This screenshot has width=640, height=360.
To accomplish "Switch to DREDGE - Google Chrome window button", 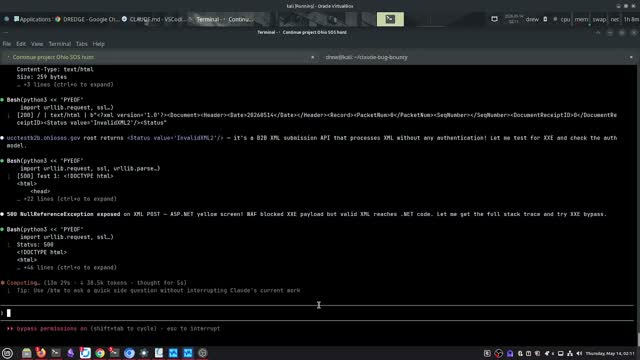I will pos(87,19).
